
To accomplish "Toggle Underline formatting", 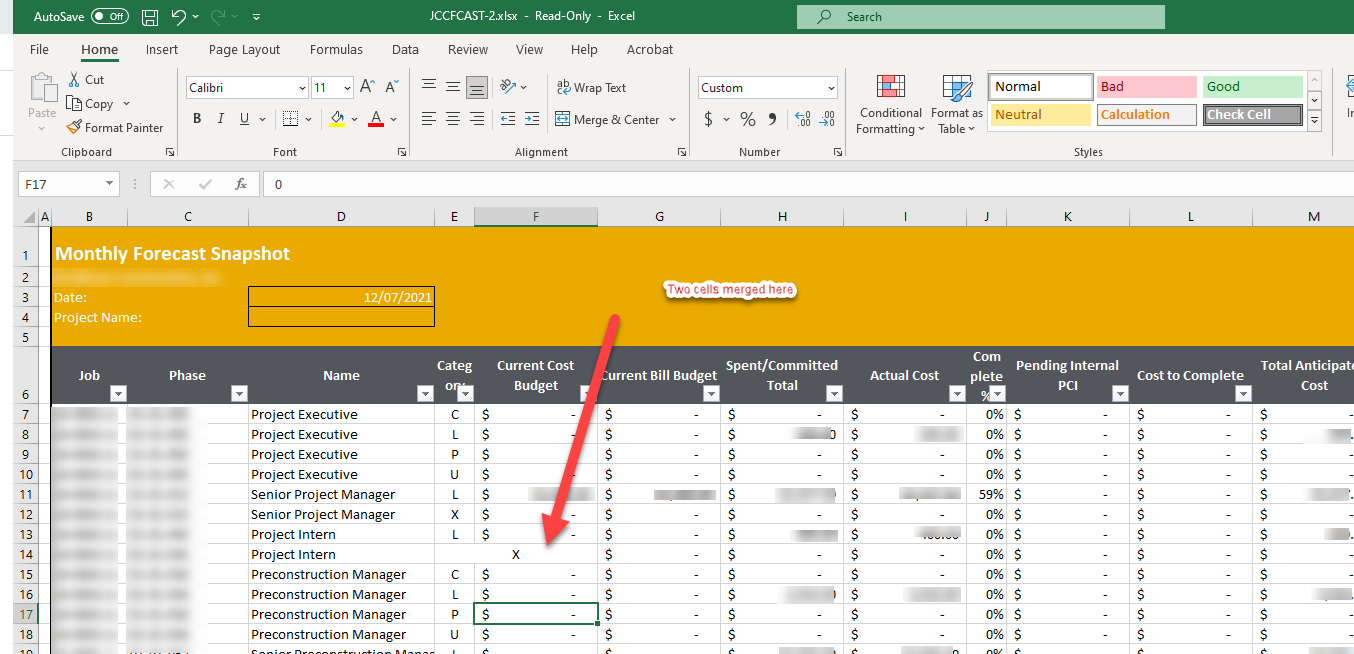I will click(245, 119).
